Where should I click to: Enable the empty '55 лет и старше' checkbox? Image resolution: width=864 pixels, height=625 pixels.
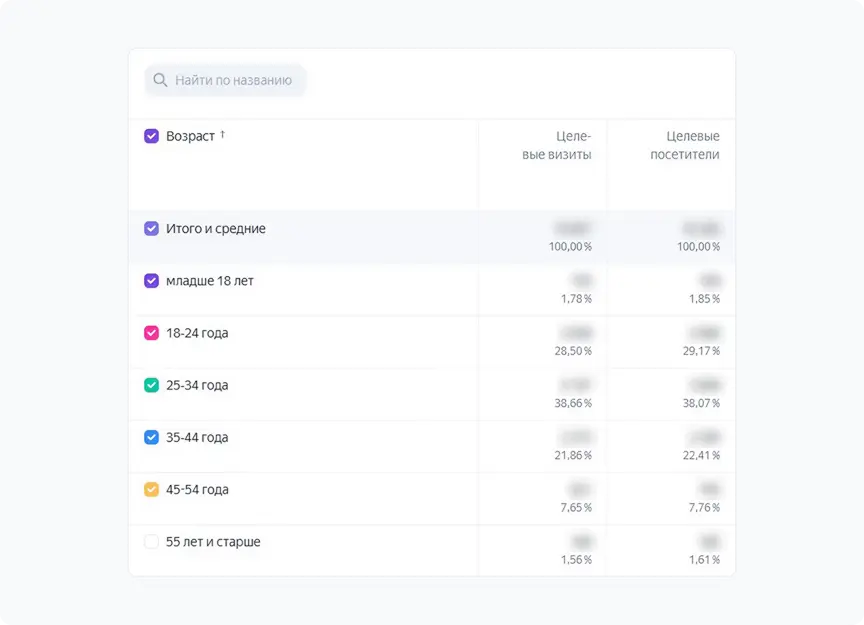pyautogui.click(x=151, y=542)
